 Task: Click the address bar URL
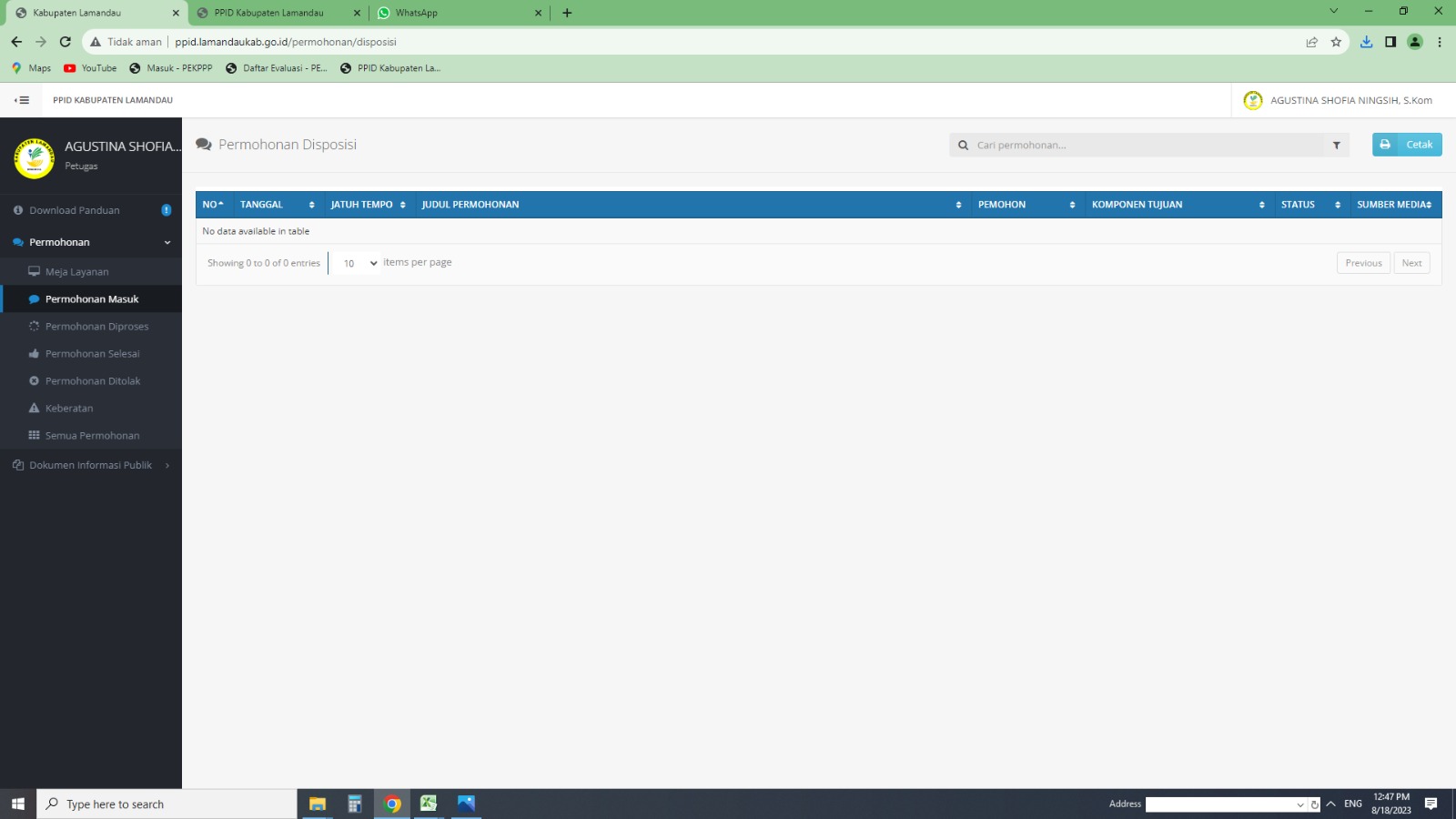[x=286, y=42]
